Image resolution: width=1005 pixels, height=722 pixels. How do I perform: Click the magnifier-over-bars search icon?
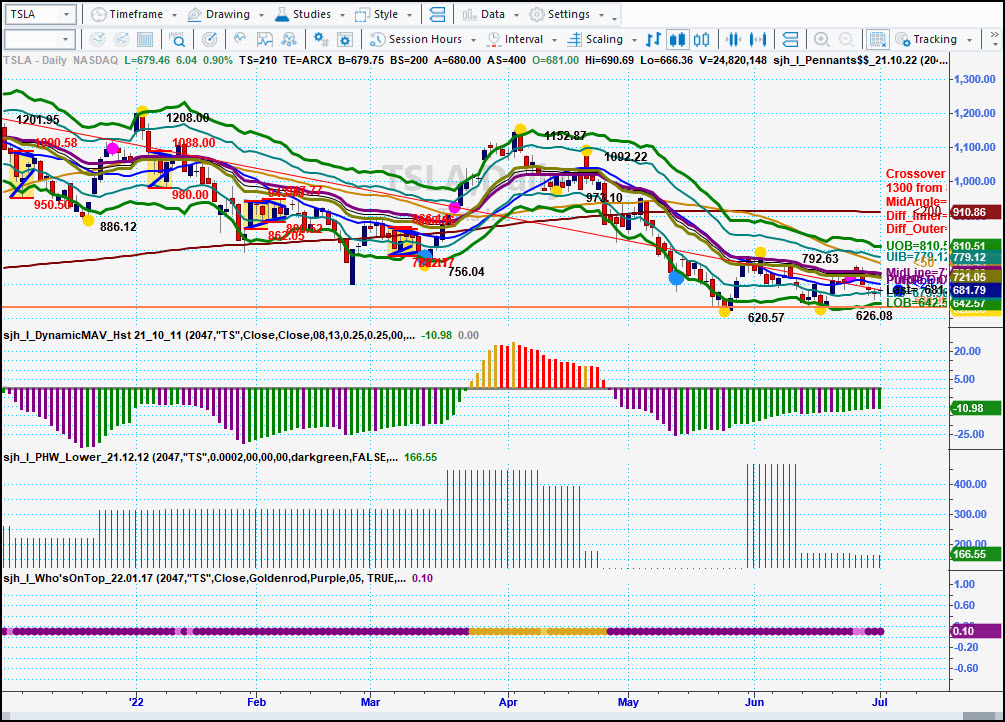coord(177,40)
